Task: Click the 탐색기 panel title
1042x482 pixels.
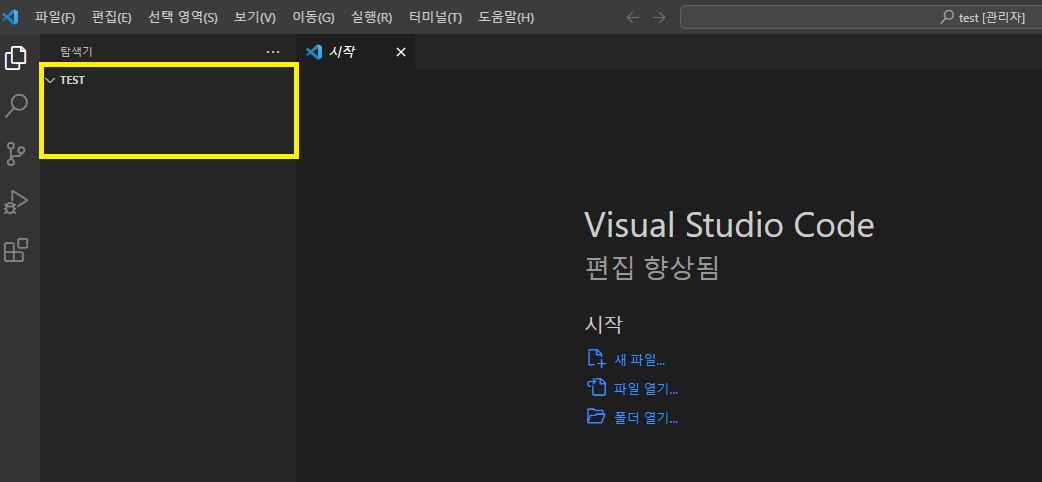Action: tap(76, 52)
